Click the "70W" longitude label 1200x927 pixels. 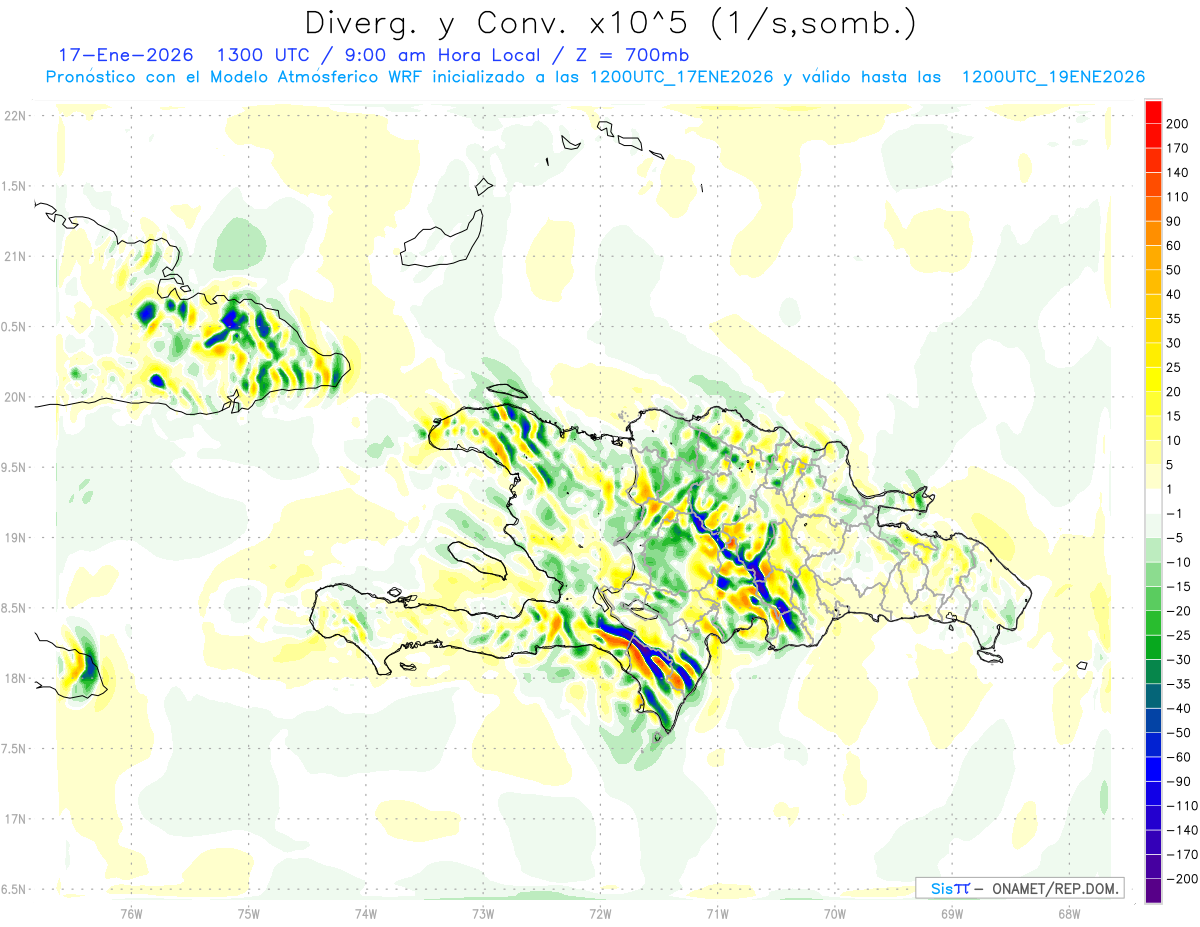pos(835,913)
